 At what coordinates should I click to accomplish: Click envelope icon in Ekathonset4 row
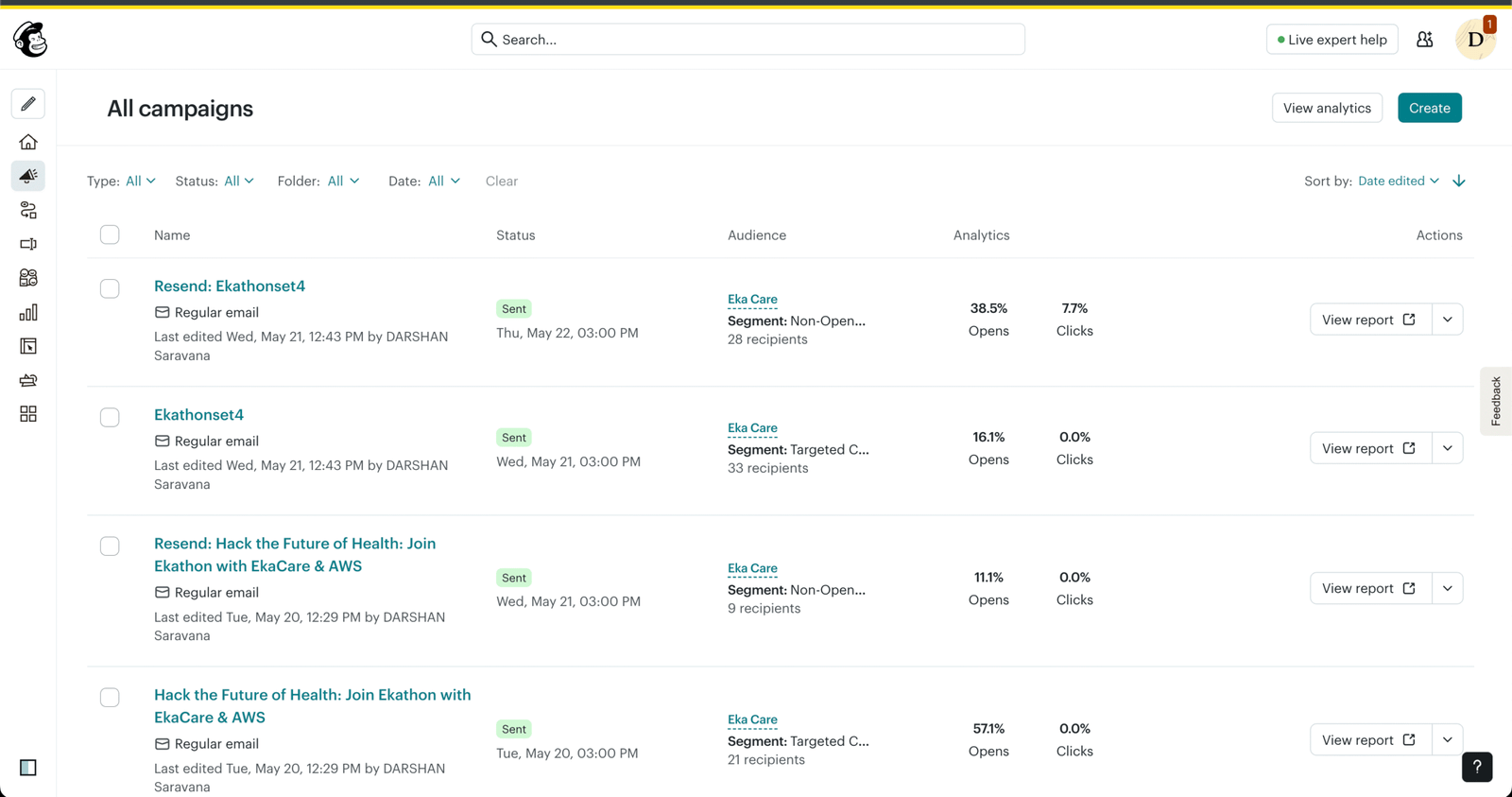coord(163,442)
